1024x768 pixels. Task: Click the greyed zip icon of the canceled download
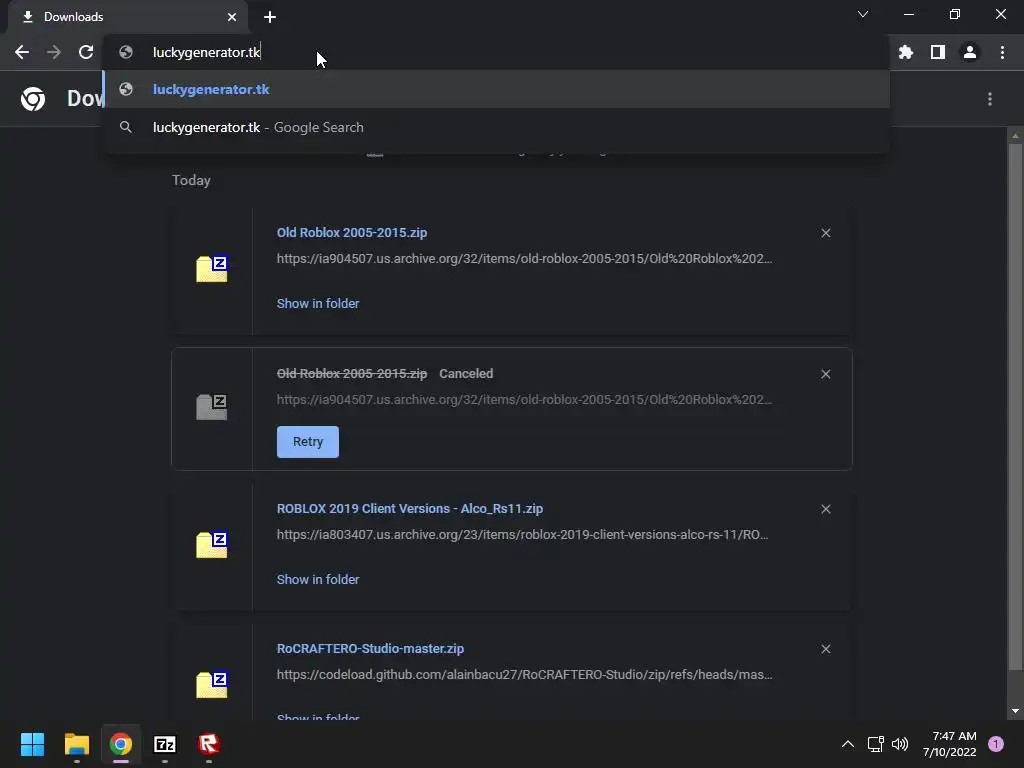212,407
